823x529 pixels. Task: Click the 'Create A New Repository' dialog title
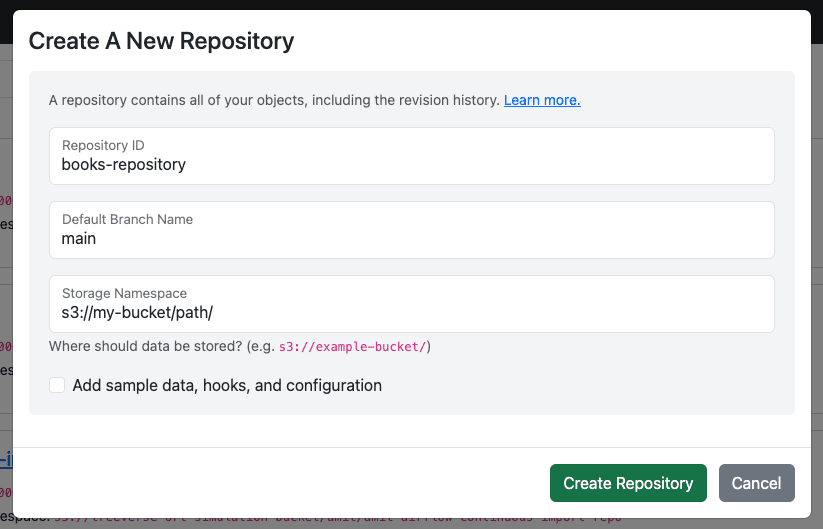pos(161,41)
